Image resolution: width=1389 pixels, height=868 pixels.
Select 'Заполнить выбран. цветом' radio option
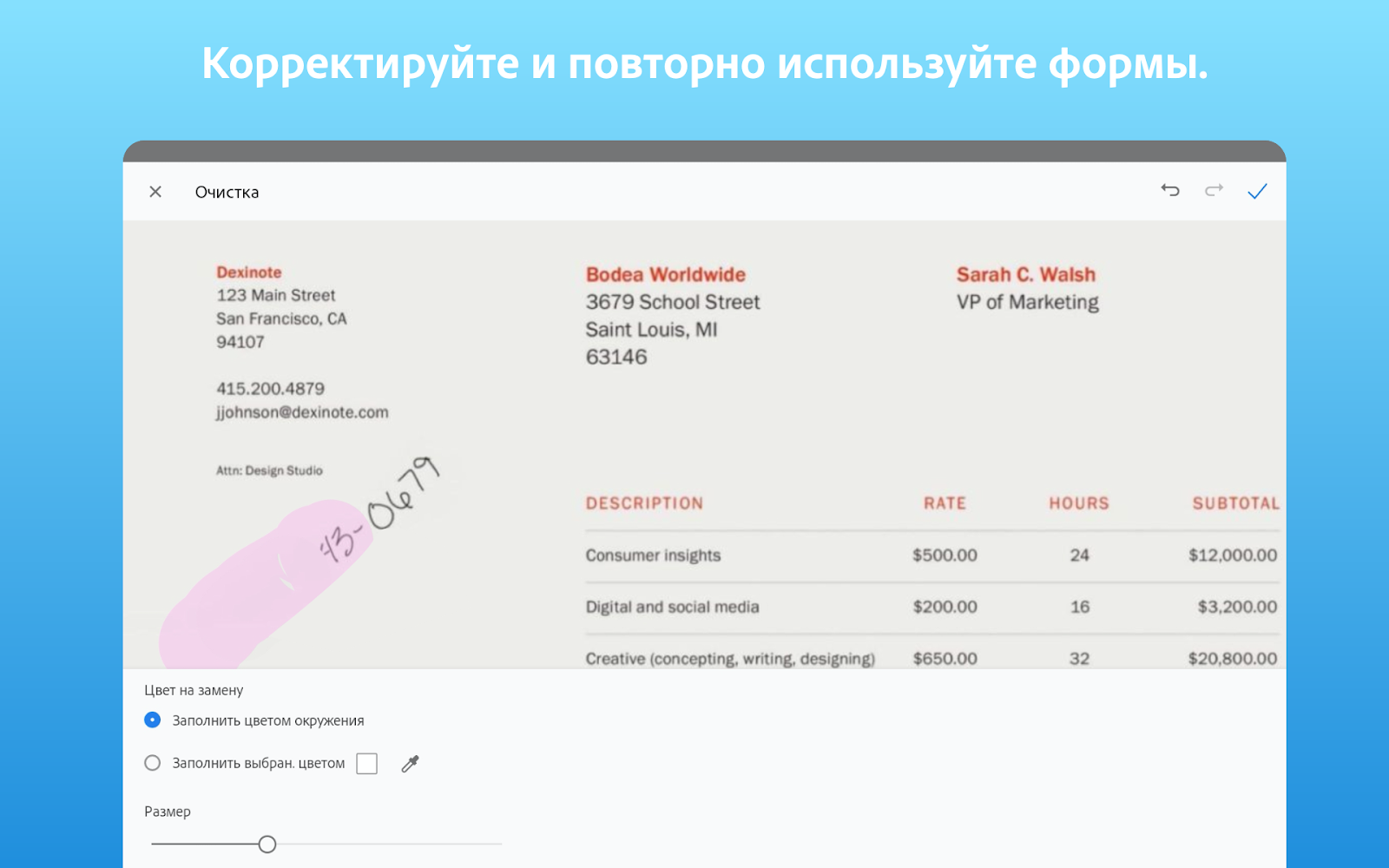click(152, 763)
